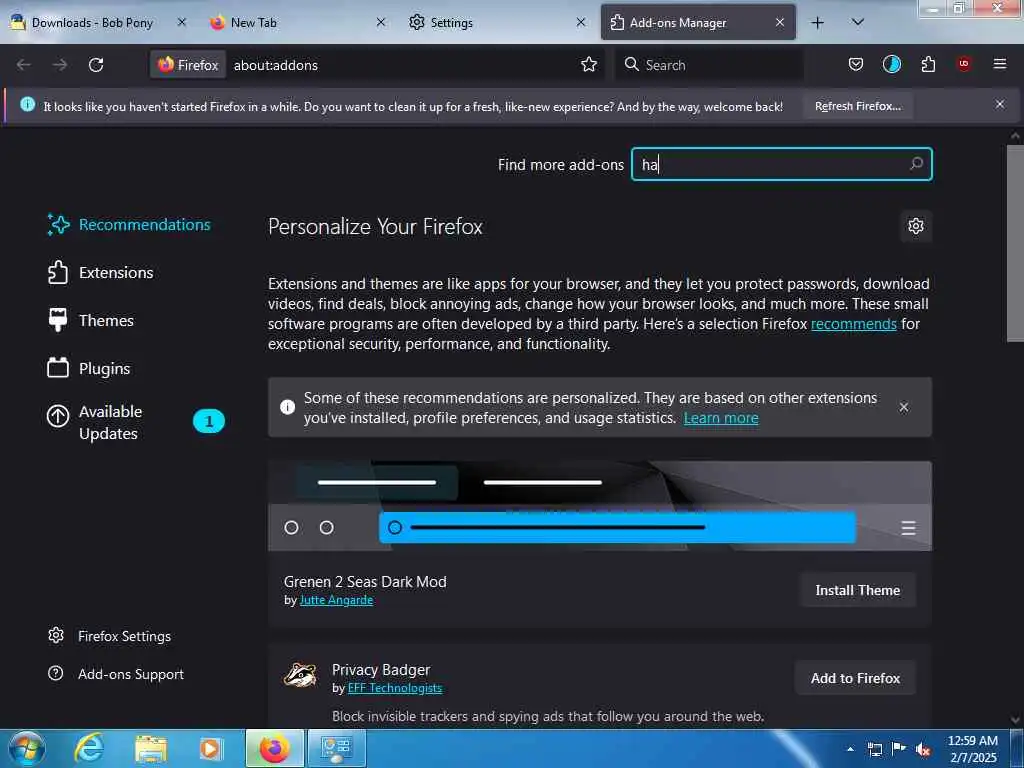Add Privacy Badger to Firefox

click(x=855, y=679)
